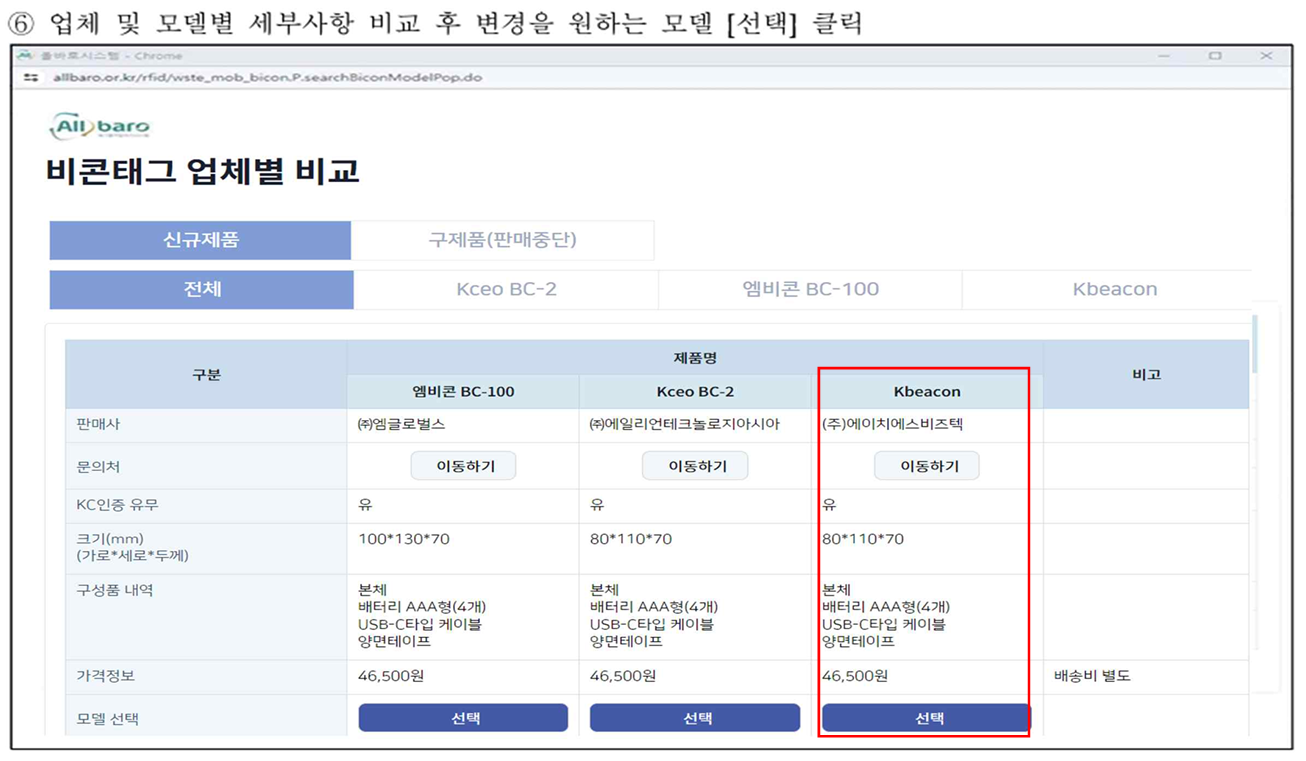This screenshot has width=1306, height=761.
Task: Click the site info icon beside URL
Action: coord(31,77)
